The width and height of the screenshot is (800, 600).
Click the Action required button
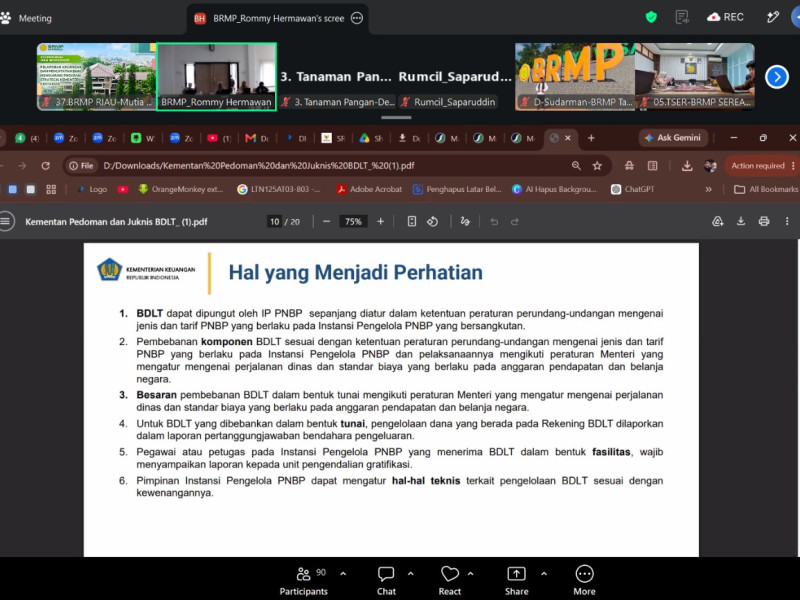click(758, 166)
